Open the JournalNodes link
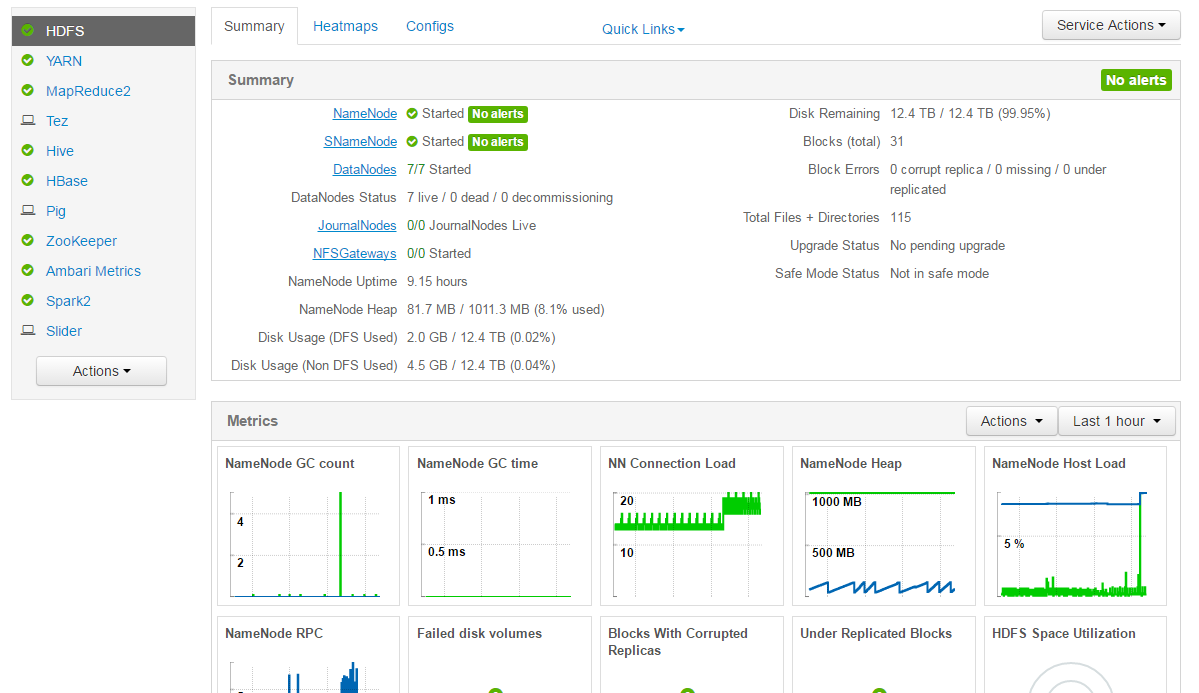 (x=357, y=226)
